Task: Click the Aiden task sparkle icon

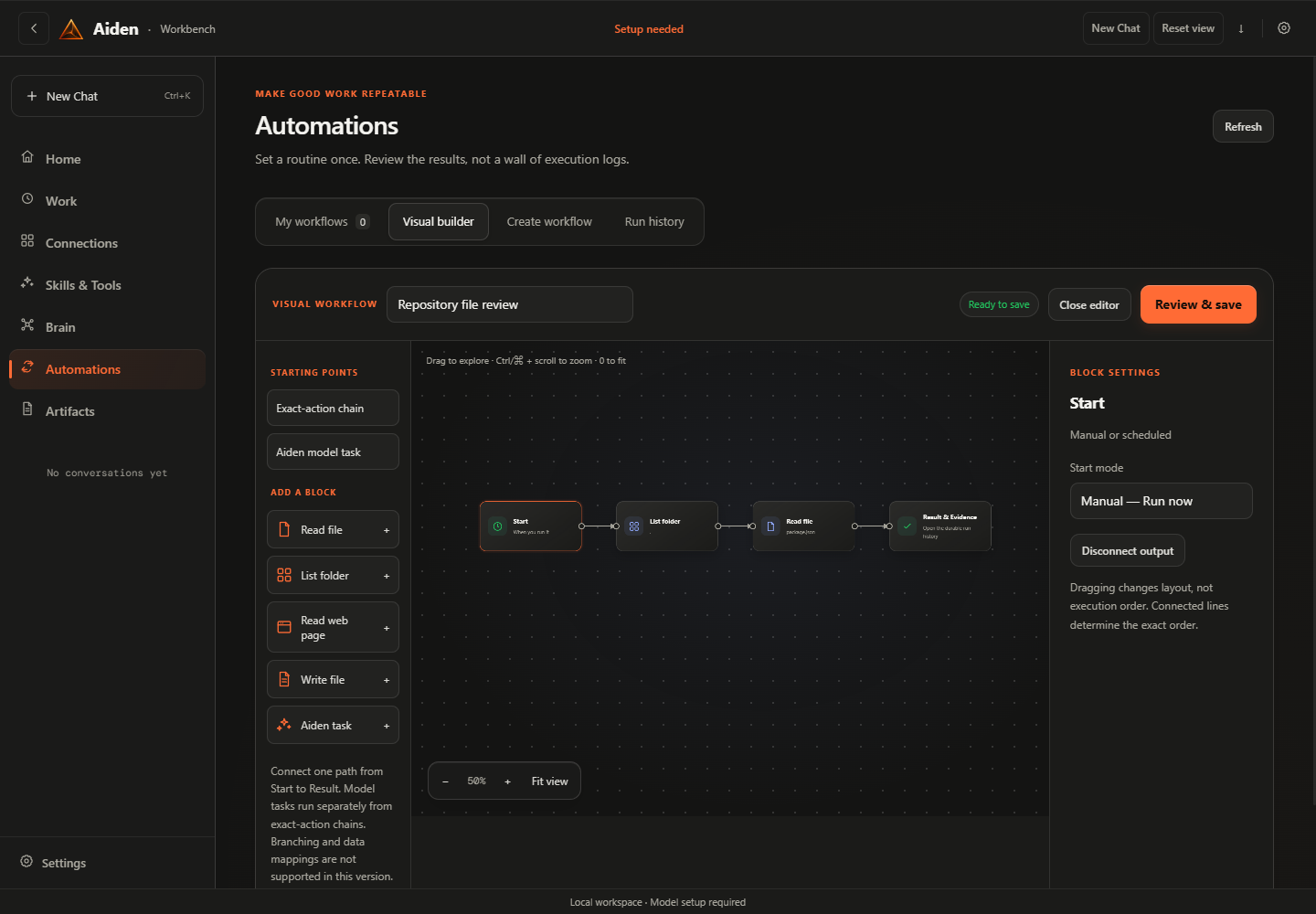Action: (x=284, y=725)
